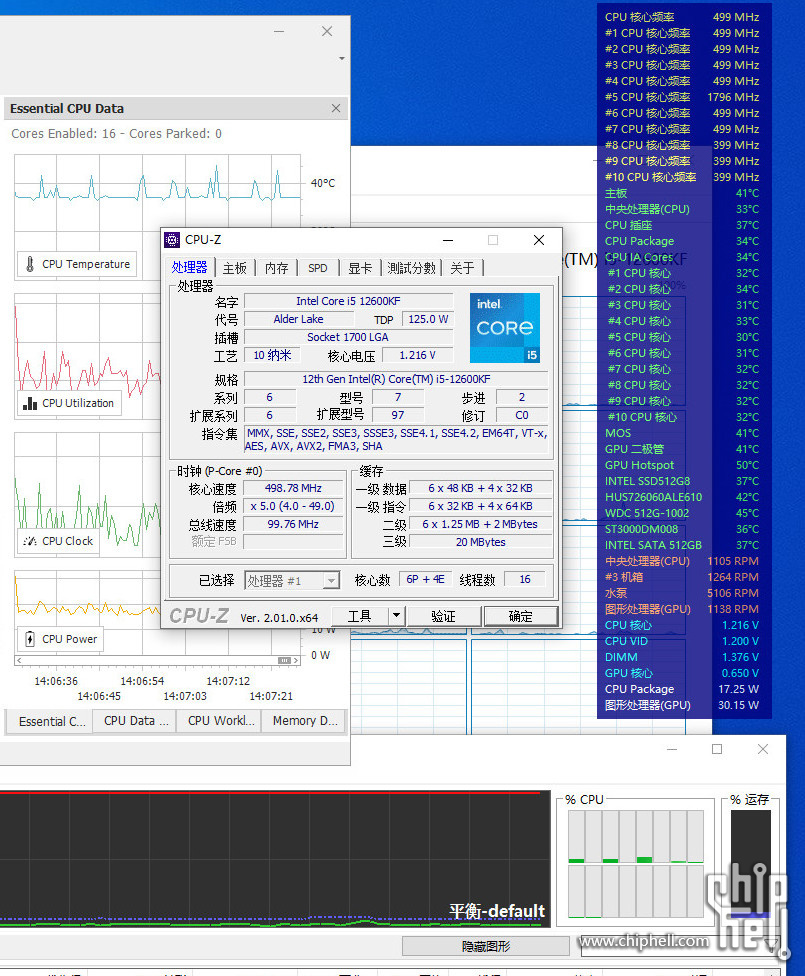Close the top-left monitoring window

(x=327, y=31)
